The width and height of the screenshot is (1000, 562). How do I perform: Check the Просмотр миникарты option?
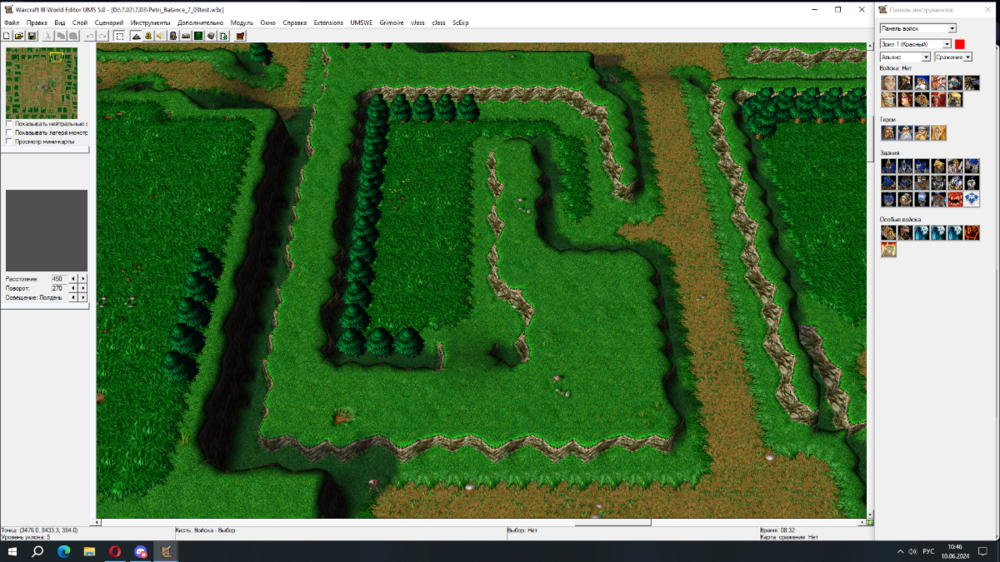(x=9, y=141)
